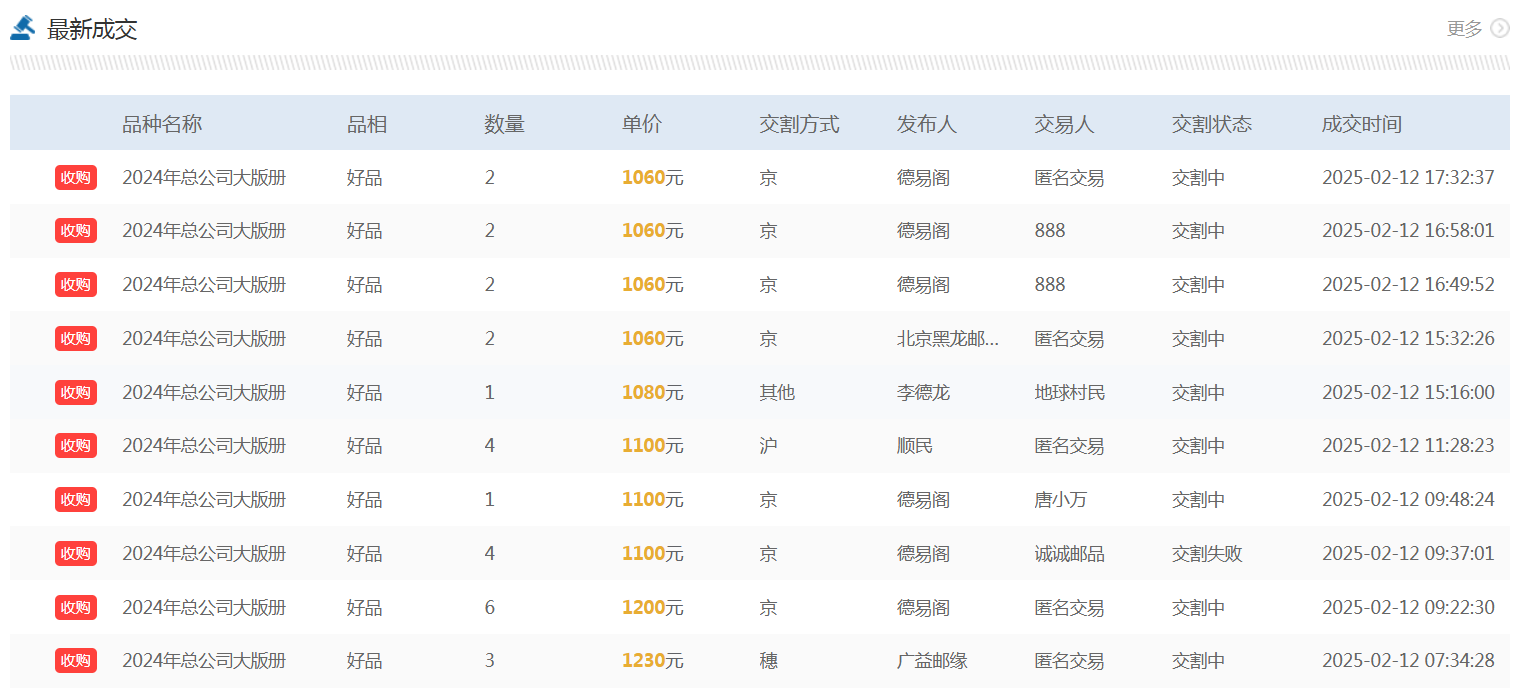Viewport: 1517px width, 695px height.
Task: Click the 单价 column header
Action: tap(641, 124)
